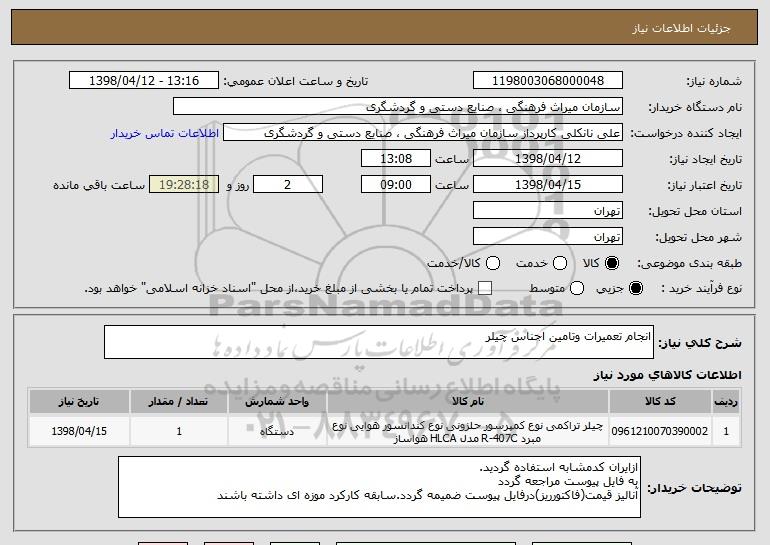Click the ایجاد کننده درخواست field
Screen dimensions: 770x545
tap(423, 133)
